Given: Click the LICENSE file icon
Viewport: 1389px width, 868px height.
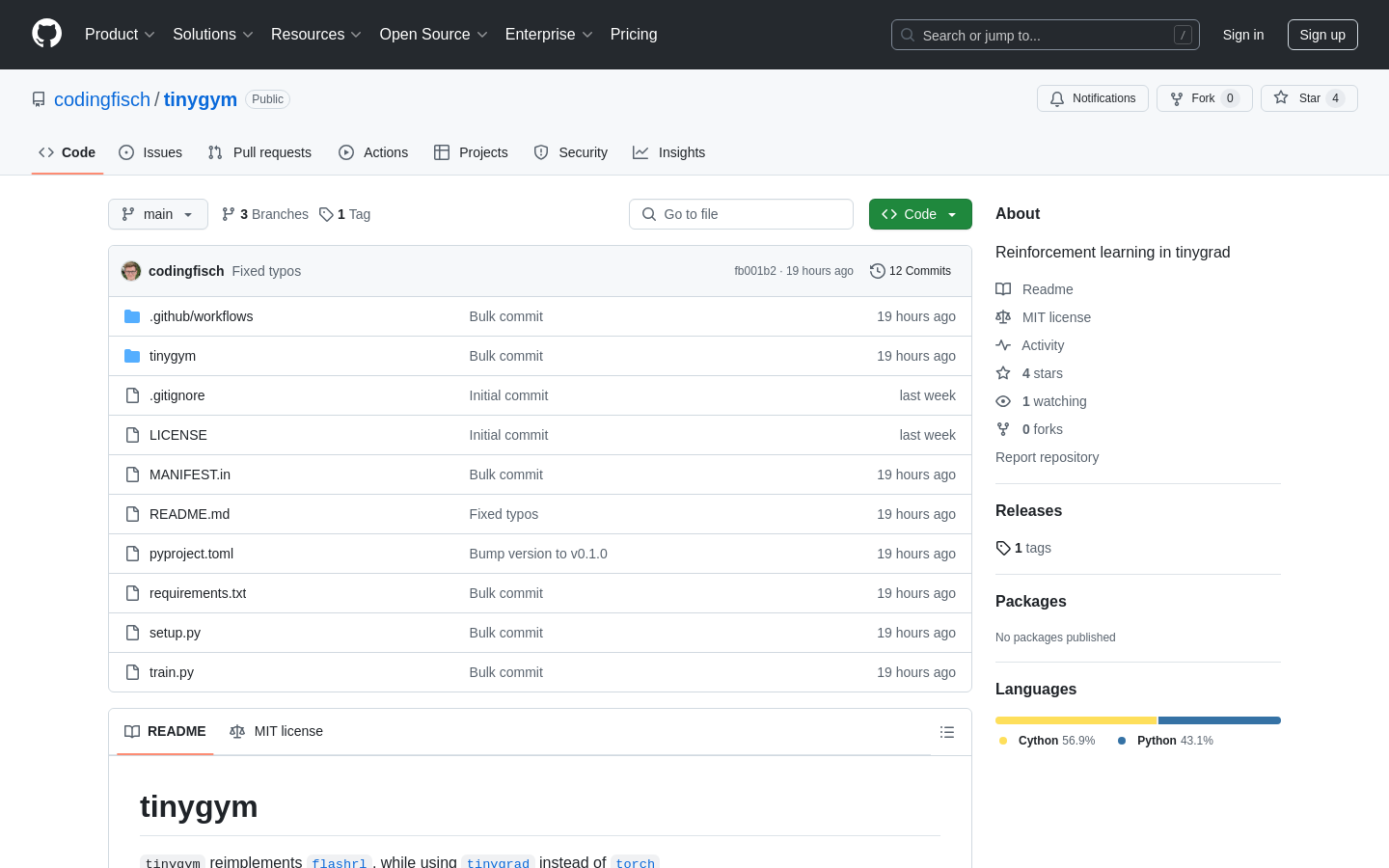Looking at the screenshot, I should [x=132, y=435].
